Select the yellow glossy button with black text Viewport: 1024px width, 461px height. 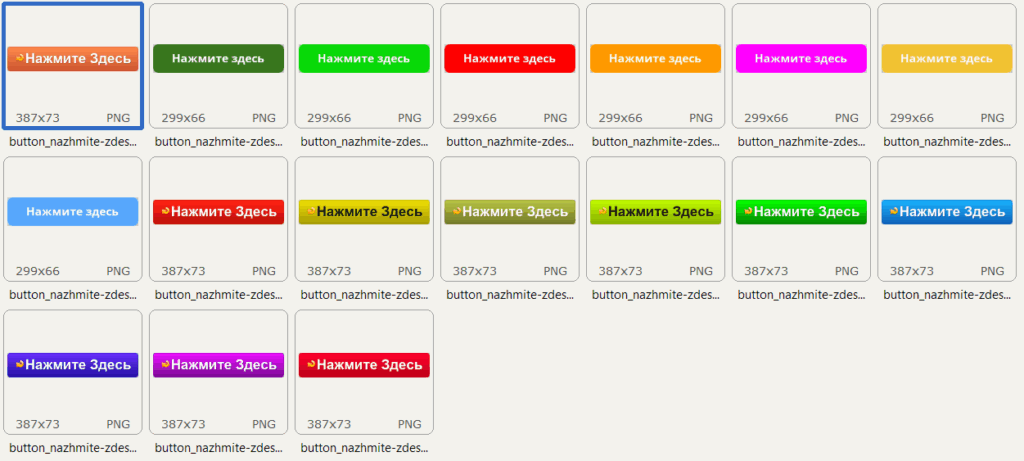364,212
